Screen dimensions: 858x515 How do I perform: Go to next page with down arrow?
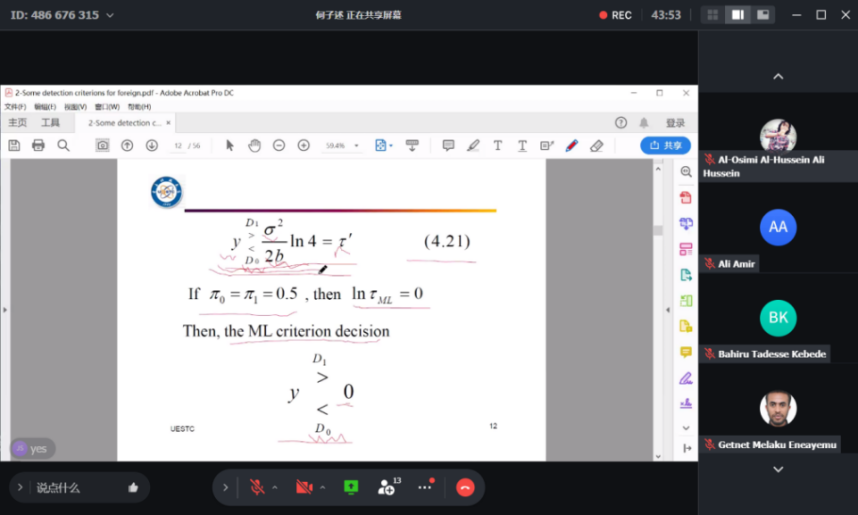point(151,145)
